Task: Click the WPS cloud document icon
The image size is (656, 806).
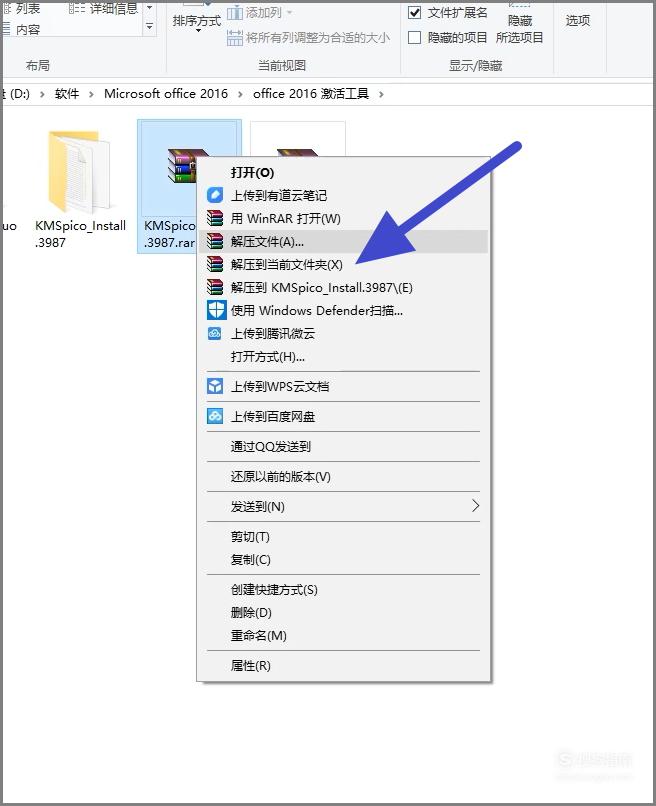Action: pos(215,386)
